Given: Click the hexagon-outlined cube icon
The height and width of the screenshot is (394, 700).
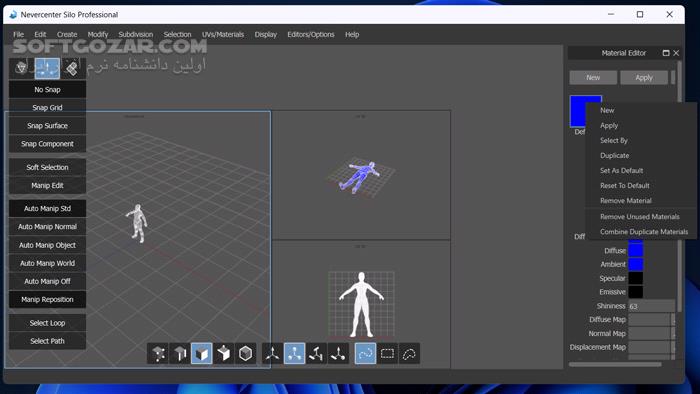Looking at the screenshot, I should pos(246,354).
